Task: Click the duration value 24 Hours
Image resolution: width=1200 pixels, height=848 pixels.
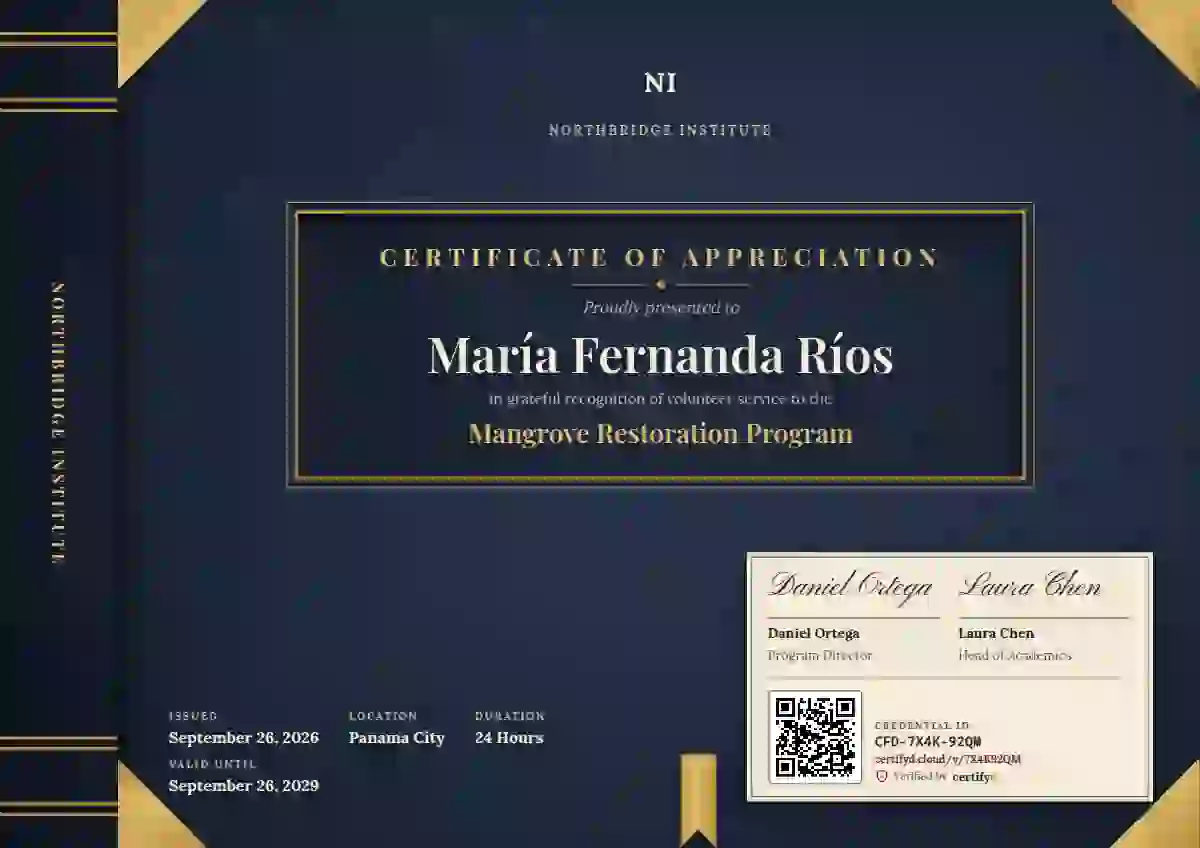Action: 509,738
